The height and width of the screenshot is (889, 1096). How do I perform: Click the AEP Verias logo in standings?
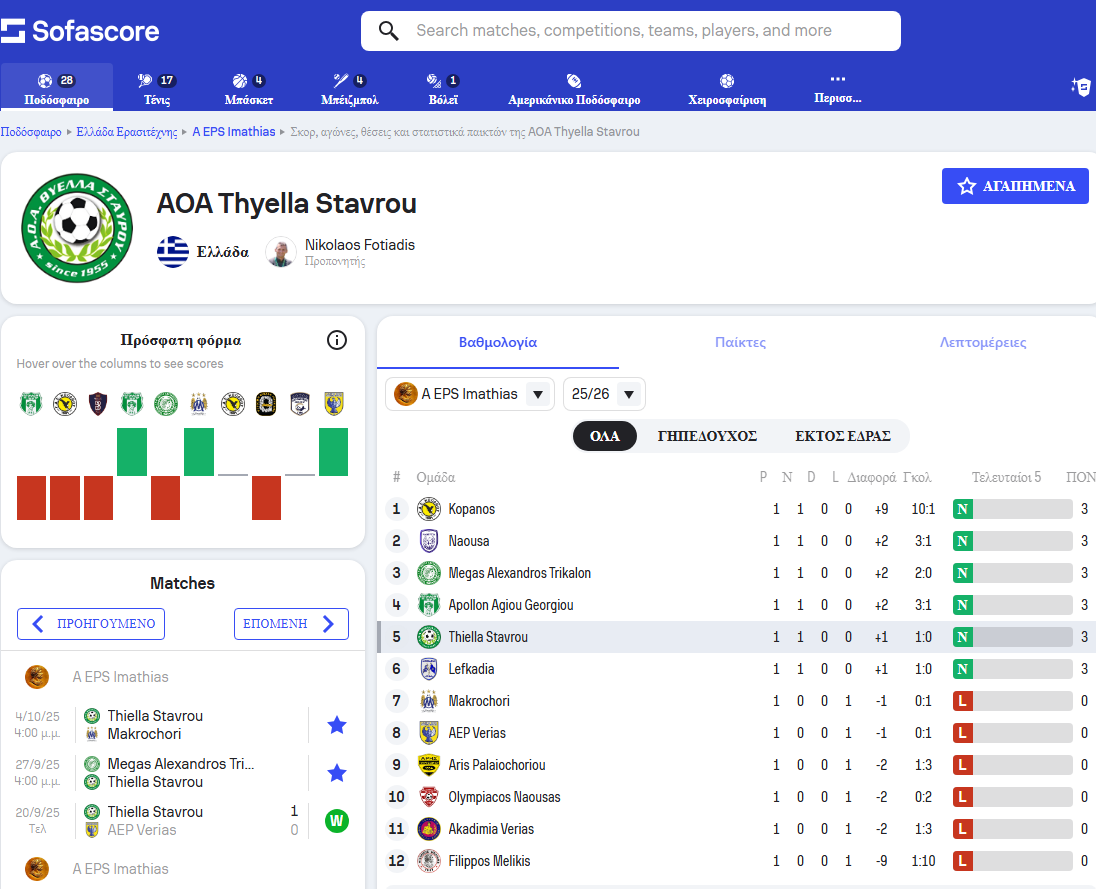pos(428,733)
